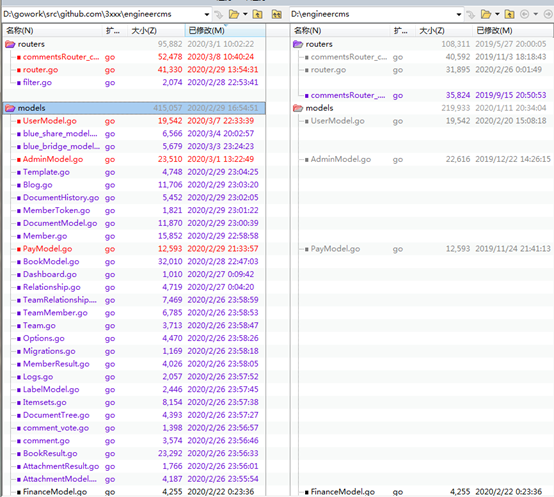This screenshot has width=554, height=497.
Task: Sort left pane by 大小(Z) column
Action: coord(156,30)
